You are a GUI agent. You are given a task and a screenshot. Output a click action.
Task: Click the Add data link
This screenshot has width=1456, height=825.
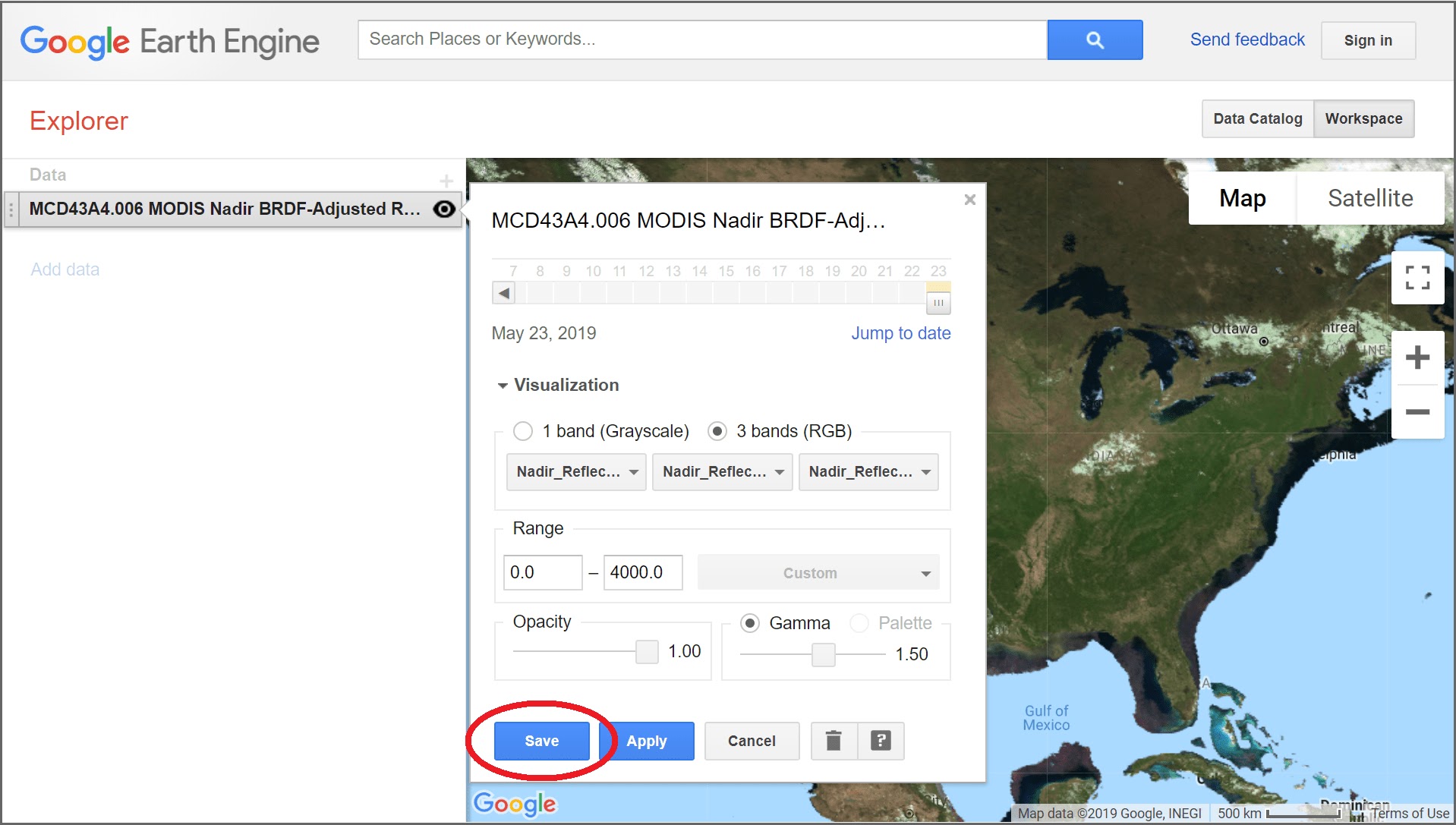pyautogui.click(x=65, y=269)
